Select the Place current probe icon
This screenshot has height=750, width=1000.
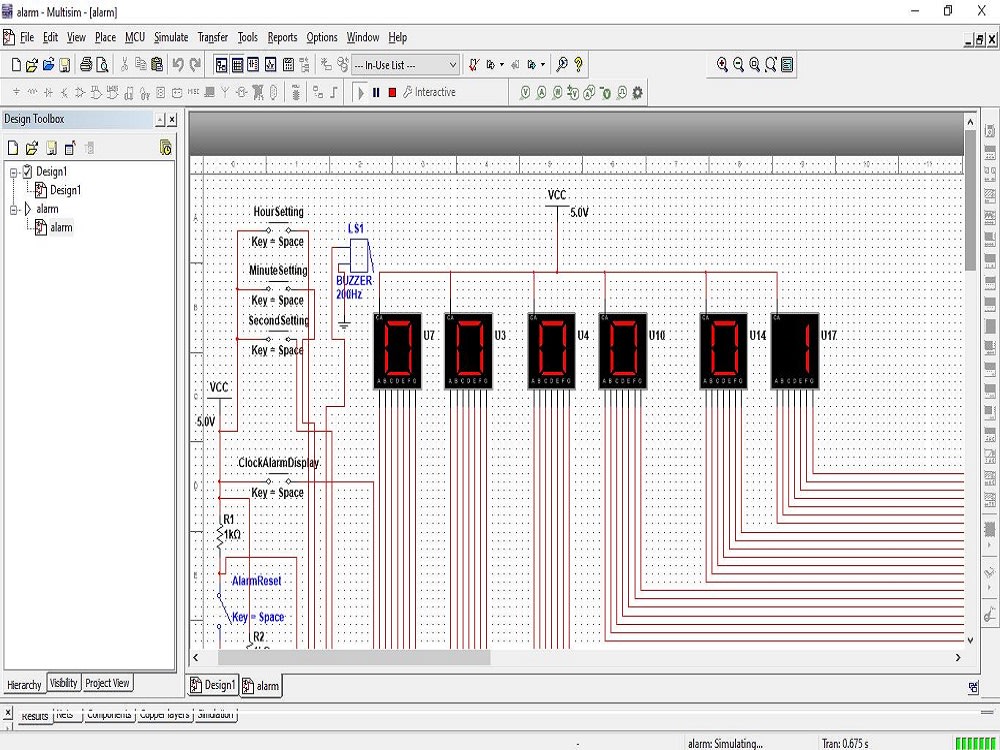541,93
